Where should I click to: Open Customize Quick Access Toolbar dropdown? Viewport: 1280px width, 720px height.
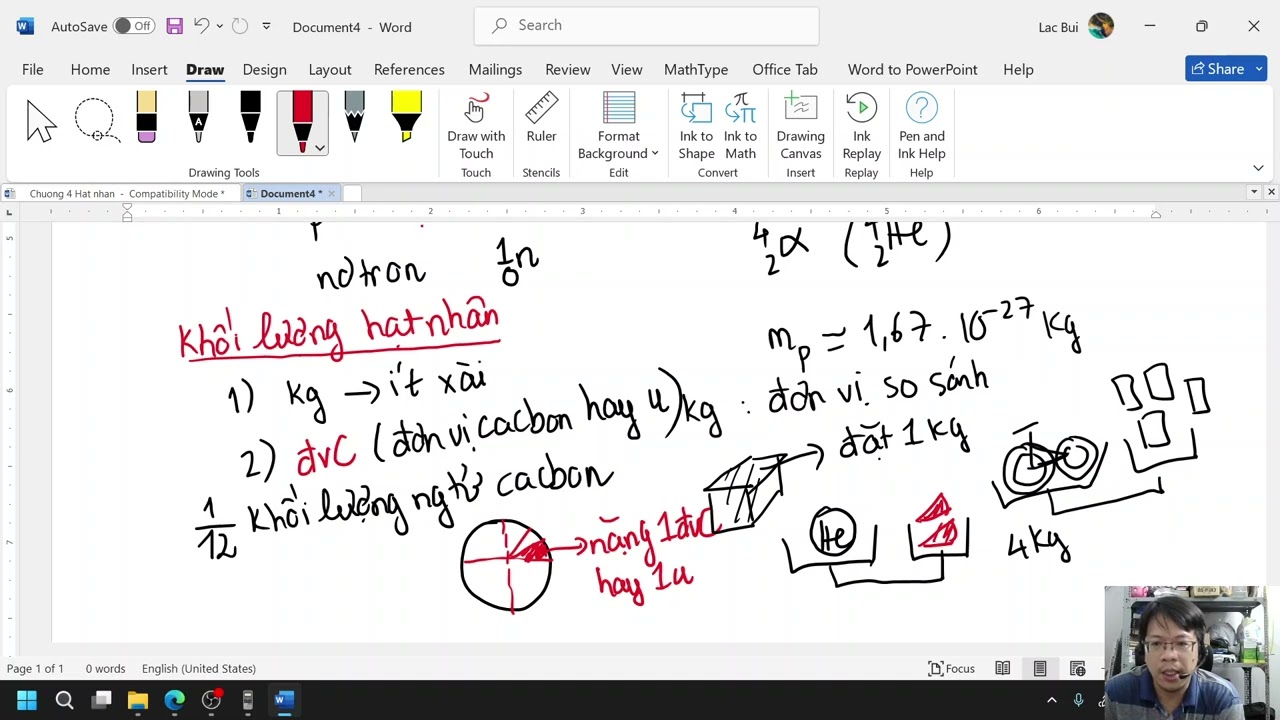tap(266, 26)
